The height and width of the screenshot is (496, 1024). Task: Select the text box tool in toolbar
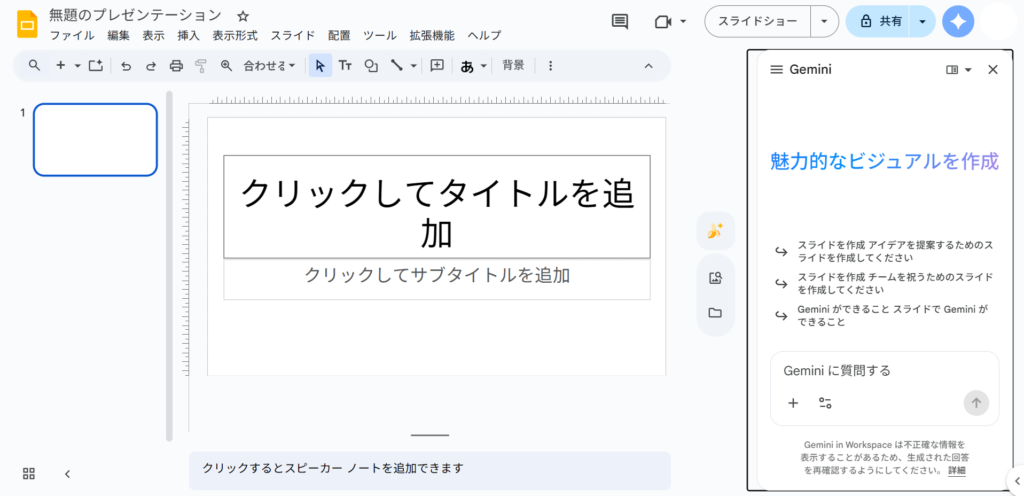345,66
